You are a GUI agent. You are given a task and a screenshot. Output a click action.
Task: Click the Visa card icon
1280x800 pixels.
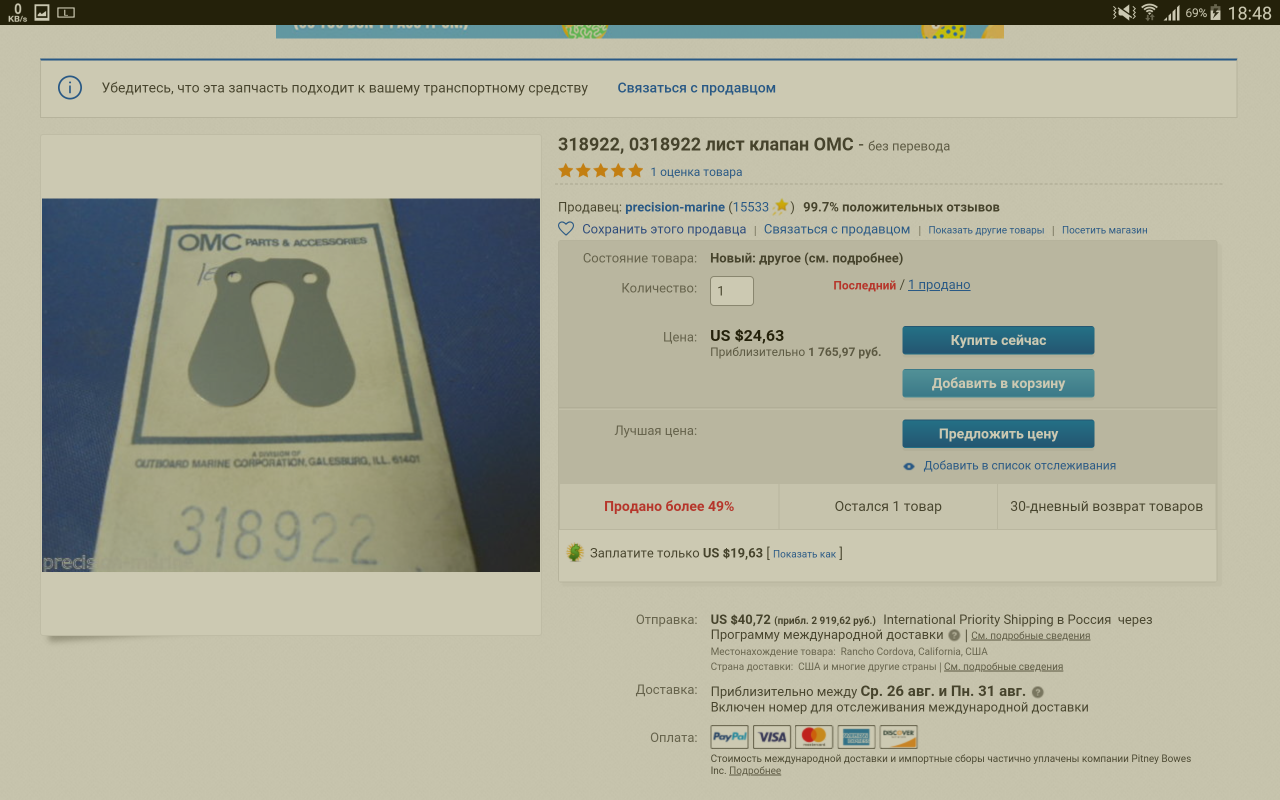772,737
